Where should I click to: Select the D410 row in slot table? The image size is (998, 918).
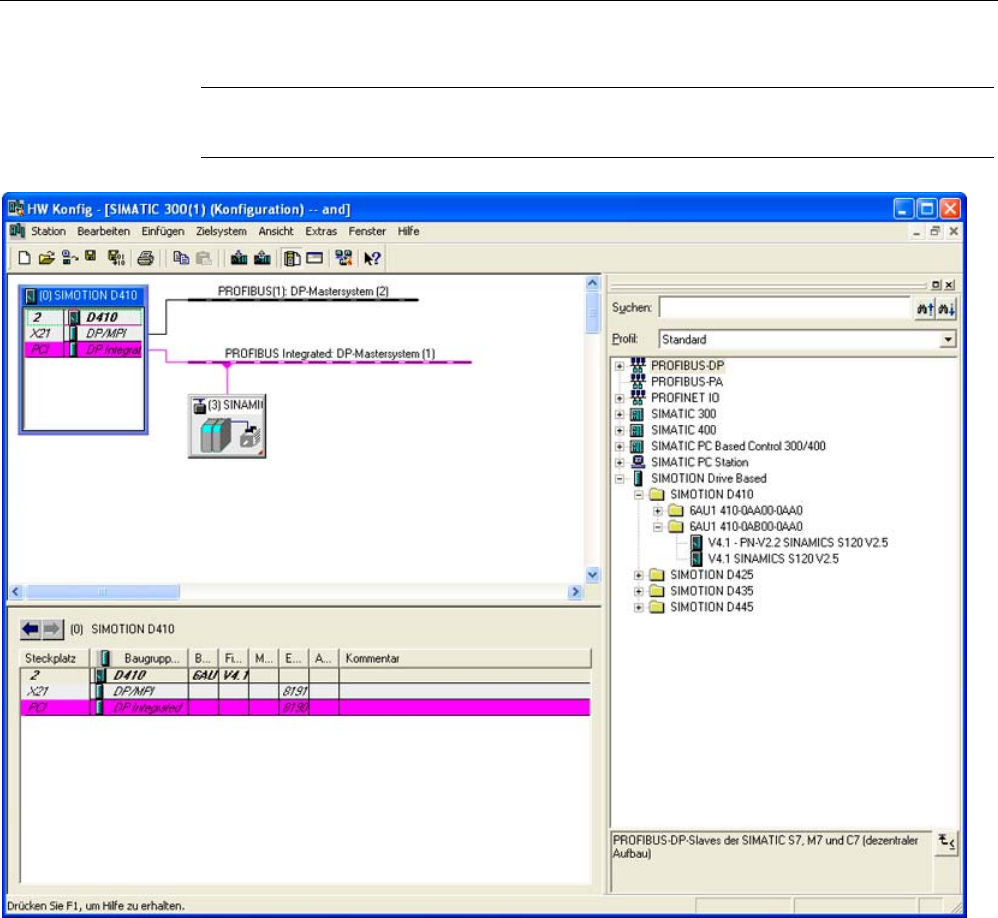pyautogui.click(x=306, y=675)
